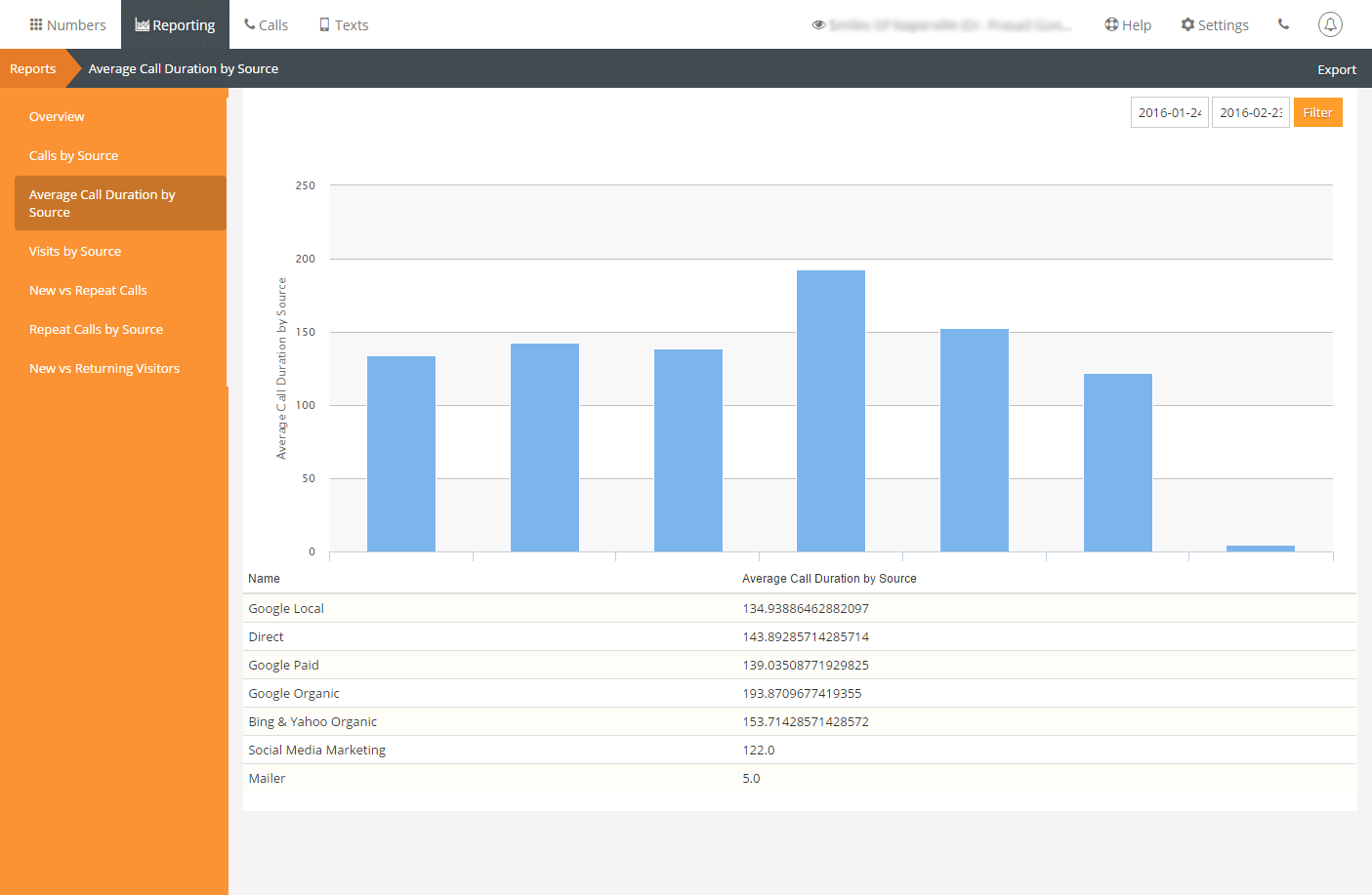Click the value 193.8709677419355
Image resolution: width=1372 pixels, height=895 pixels.
(802, 693)
